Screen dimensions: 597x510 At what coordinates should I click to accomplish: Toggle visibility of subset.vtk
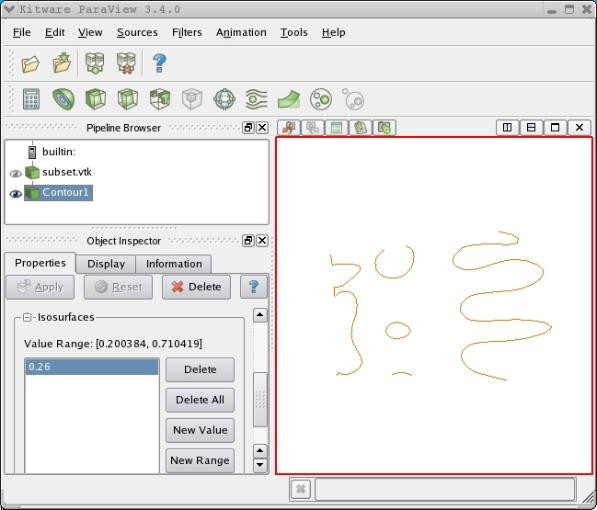pyautogui.click(x=16, y=174)
